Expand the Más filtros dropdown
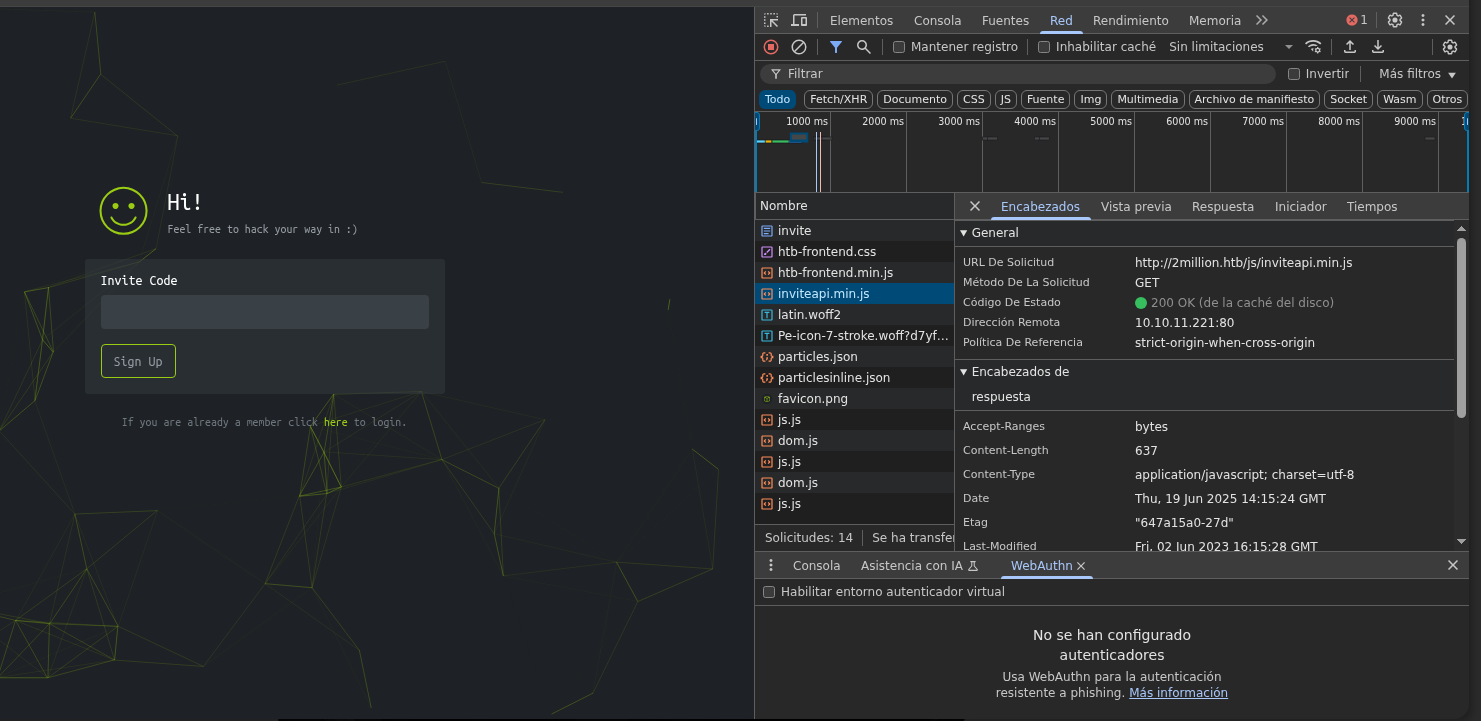 coord(1417,74)
